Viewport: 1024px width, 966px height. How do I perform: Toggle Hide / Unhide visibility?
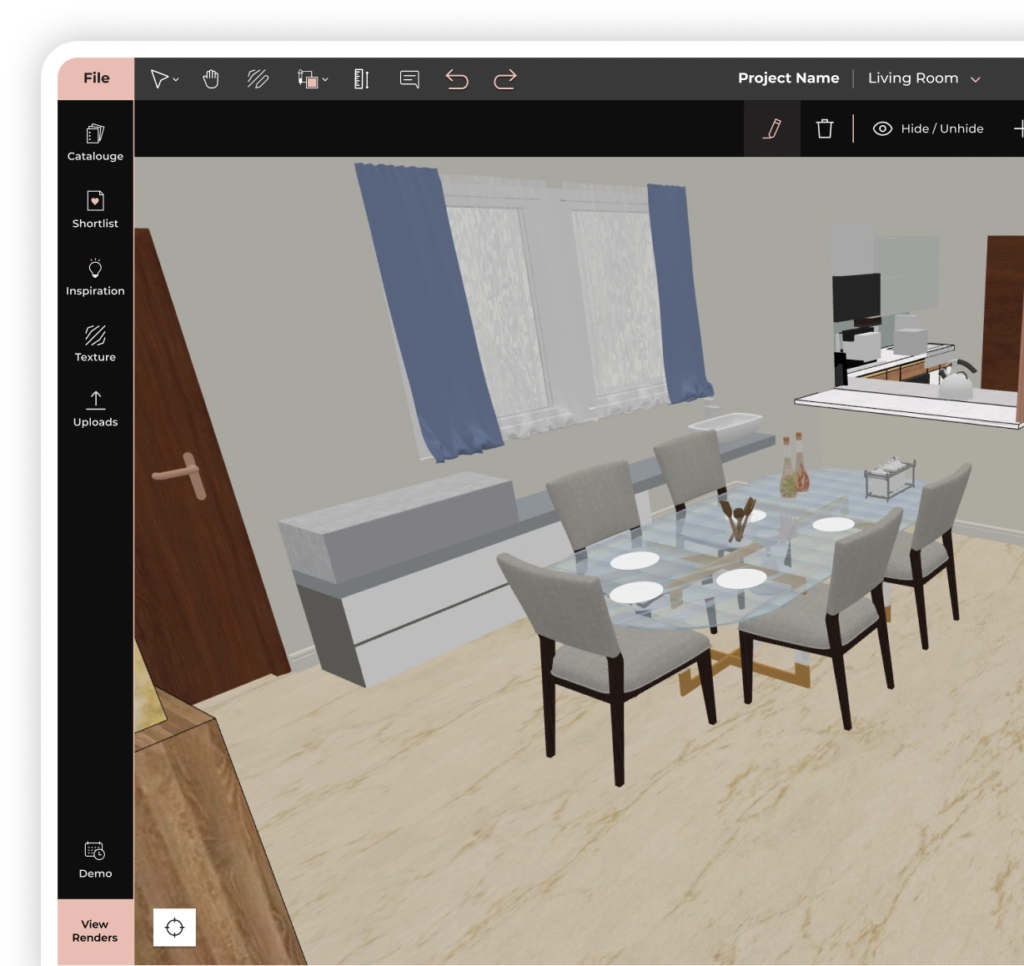pos(928,129)
